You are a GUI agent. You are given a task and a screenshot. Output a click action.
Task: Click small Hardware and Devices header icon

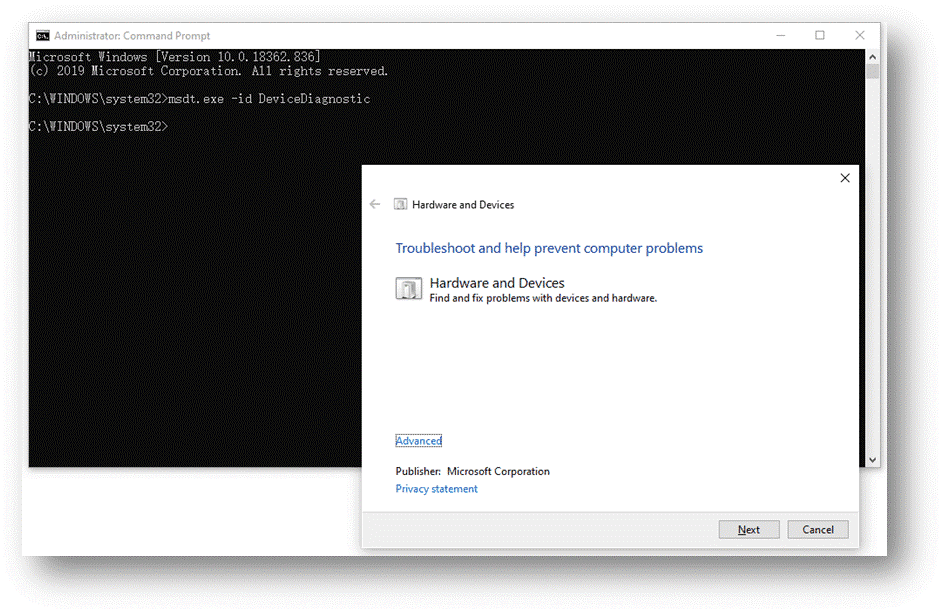coord(401,204)
